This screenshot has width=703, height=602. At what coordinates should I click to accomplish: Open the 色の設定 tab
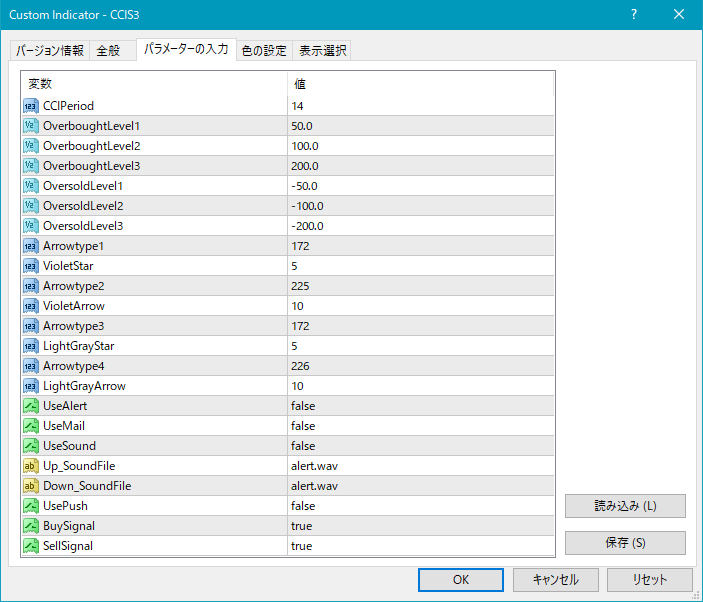pos(264,50)
